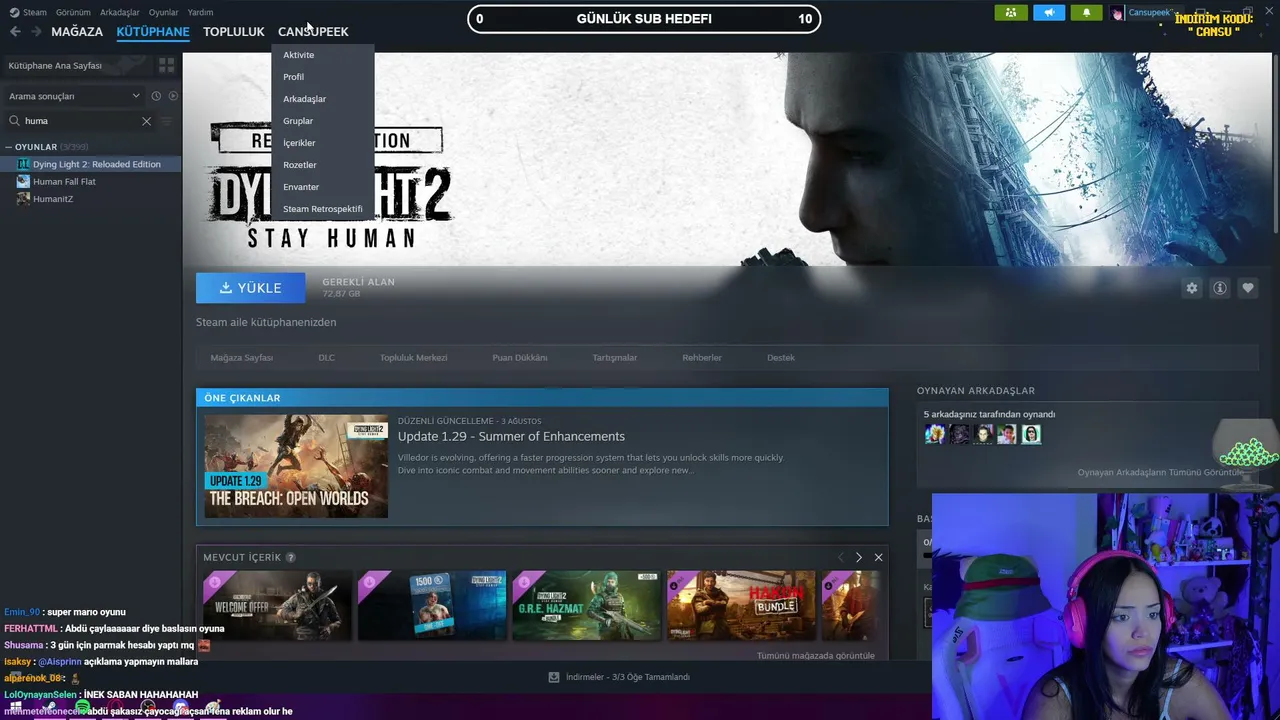The width and height of the screenshot is (1280, 720).
Task: Open Kütüphane Ana Sayfası
Action: 77,65
